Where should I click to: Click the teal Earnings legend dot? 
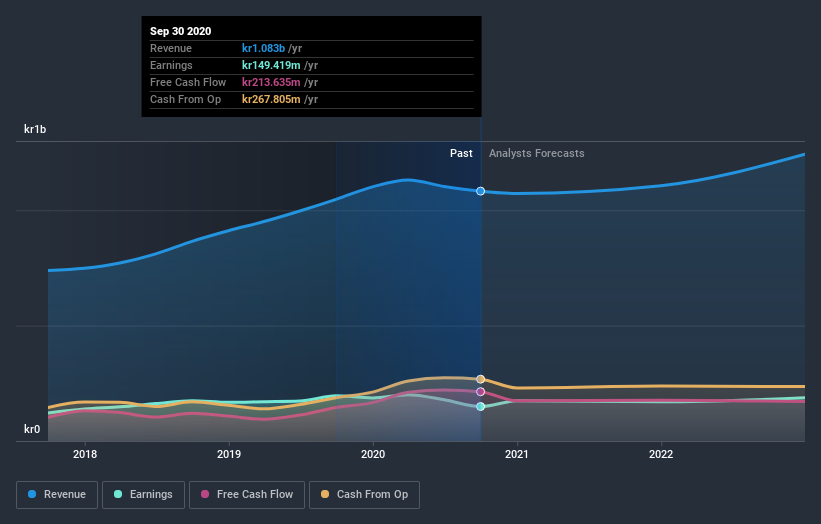(118, 494)
